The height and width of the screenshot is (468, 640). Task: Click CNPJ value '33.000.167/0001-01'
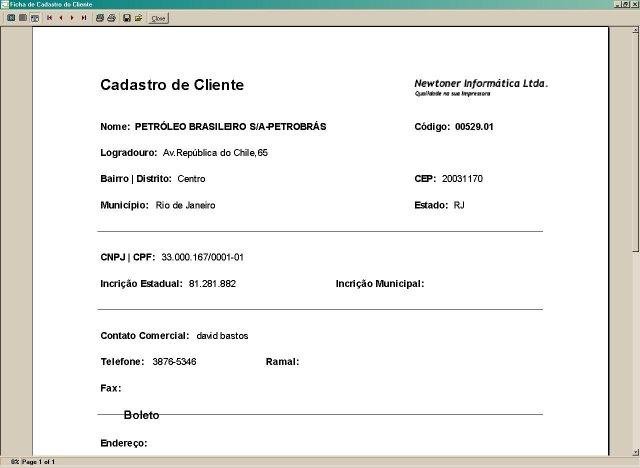202,257
